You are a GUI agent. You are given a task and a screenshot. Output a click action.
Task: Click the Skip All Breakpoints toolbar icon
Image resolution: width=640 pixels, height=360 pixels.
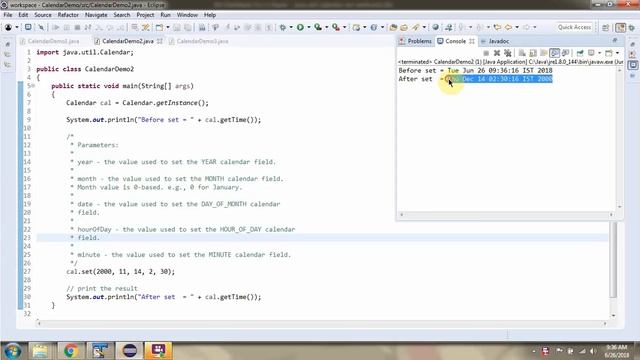click(41, 27)
